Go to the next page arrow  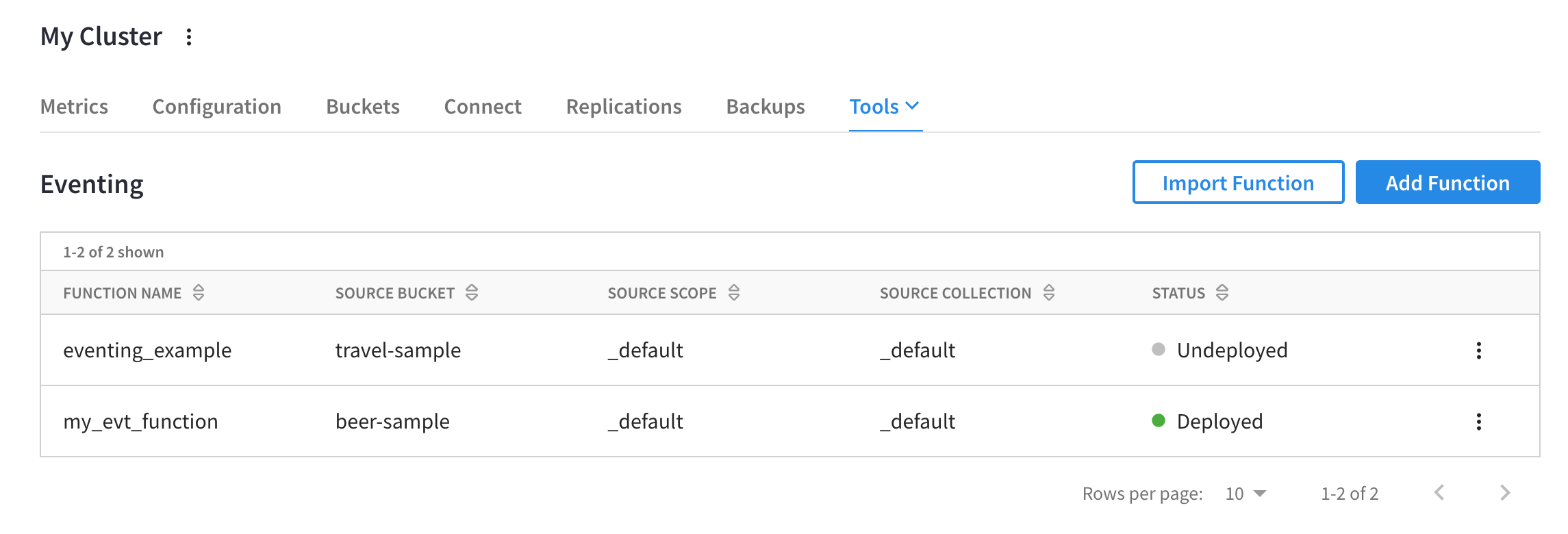click(1504, 493)
